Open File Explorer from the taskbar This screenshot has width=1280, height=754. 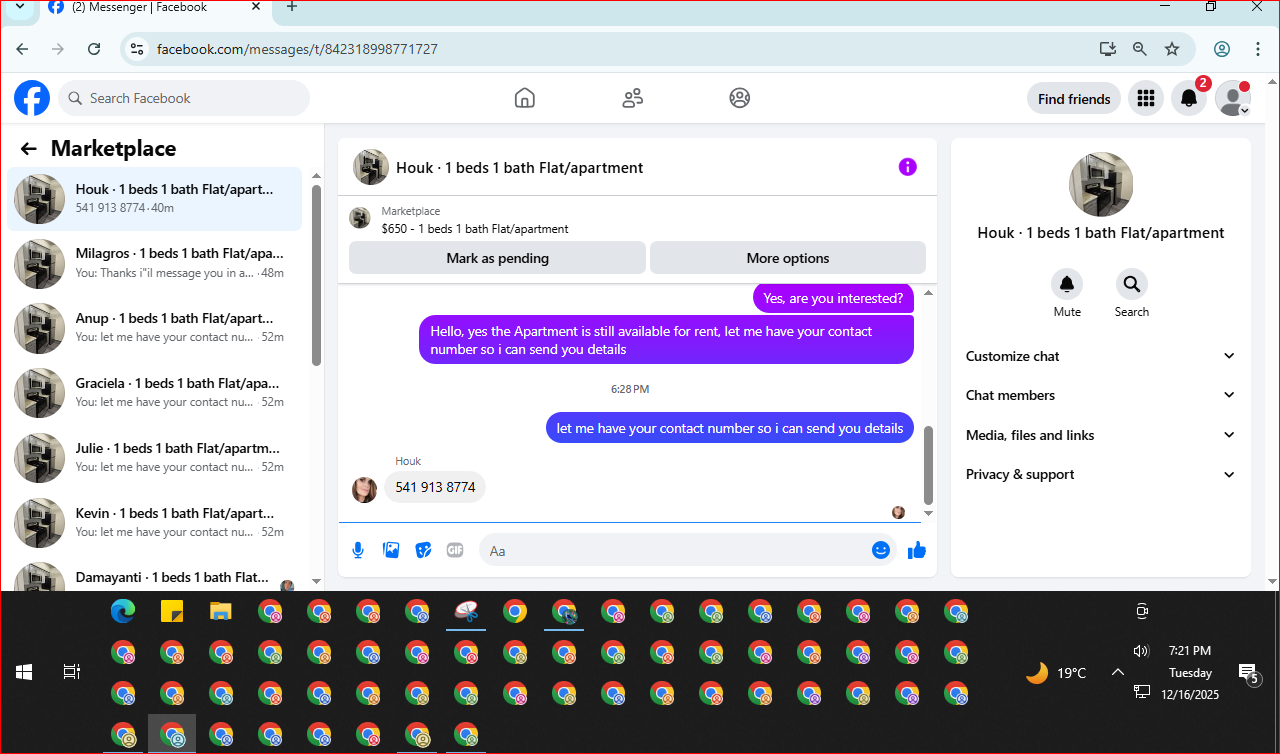[221, 611]
